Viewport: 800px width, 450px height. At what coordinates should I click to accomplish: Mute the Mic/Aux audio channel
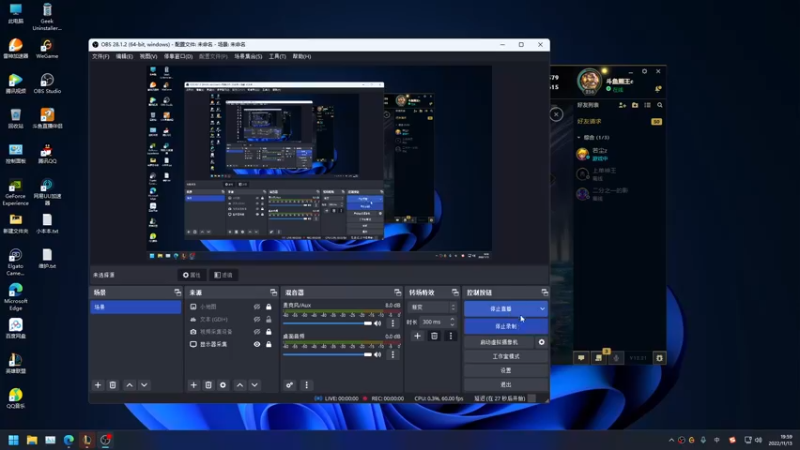(378, 323)
